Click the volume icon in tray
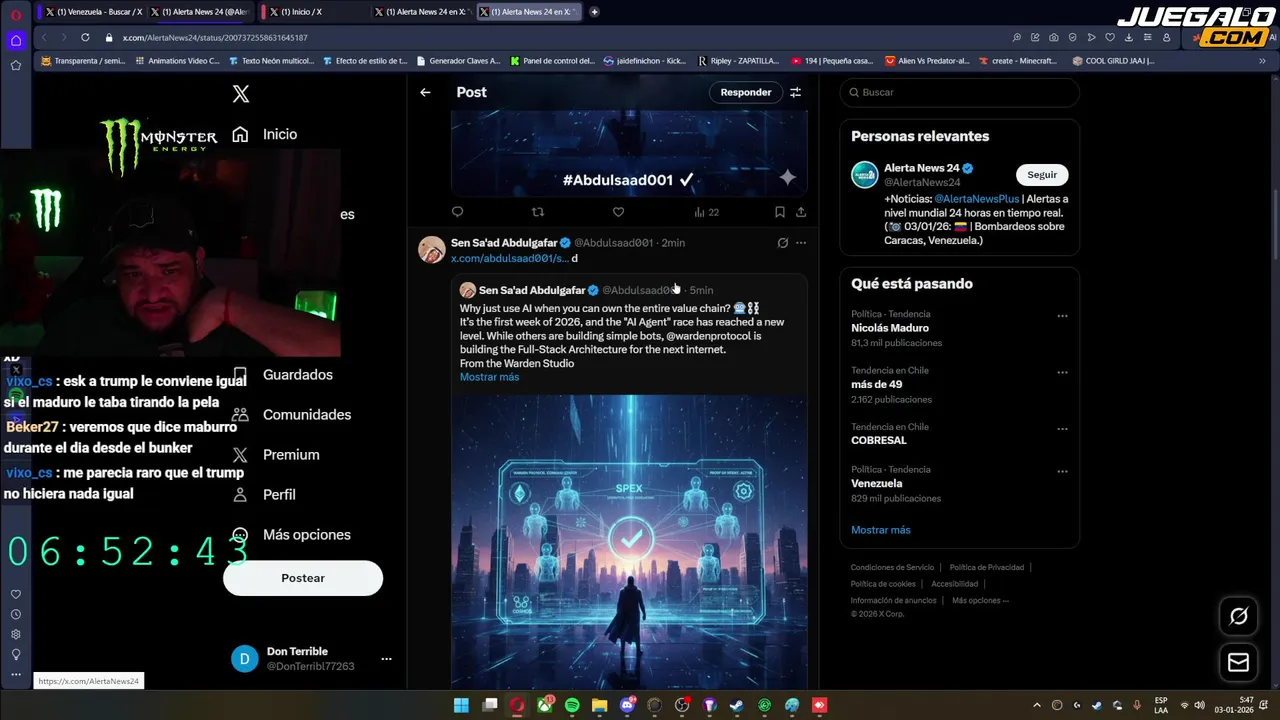 tap(1199, 705)
